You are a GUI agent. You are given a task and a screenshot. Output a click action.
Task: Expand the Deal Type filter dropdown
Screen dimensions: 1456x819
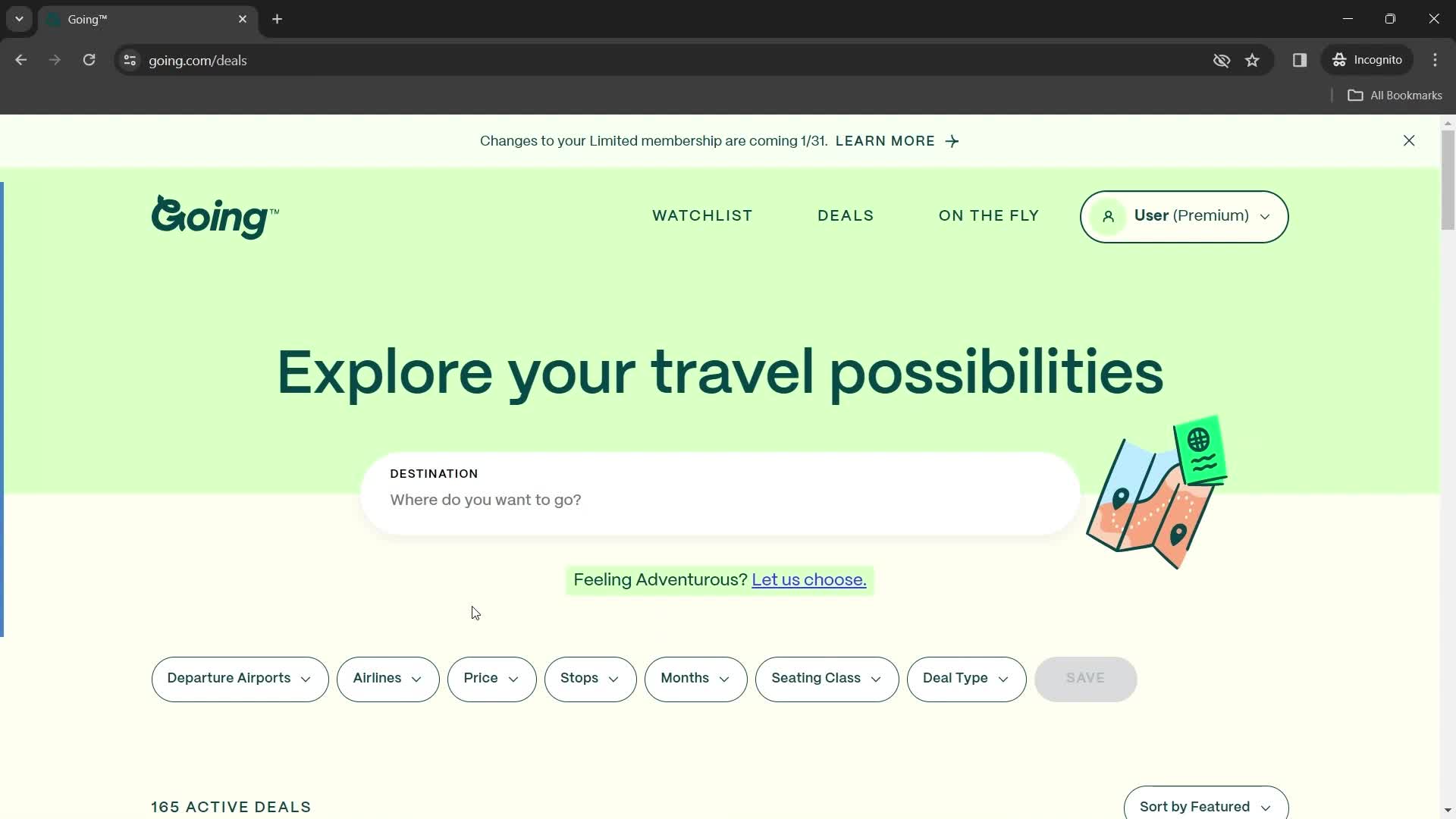click(966, 678)
